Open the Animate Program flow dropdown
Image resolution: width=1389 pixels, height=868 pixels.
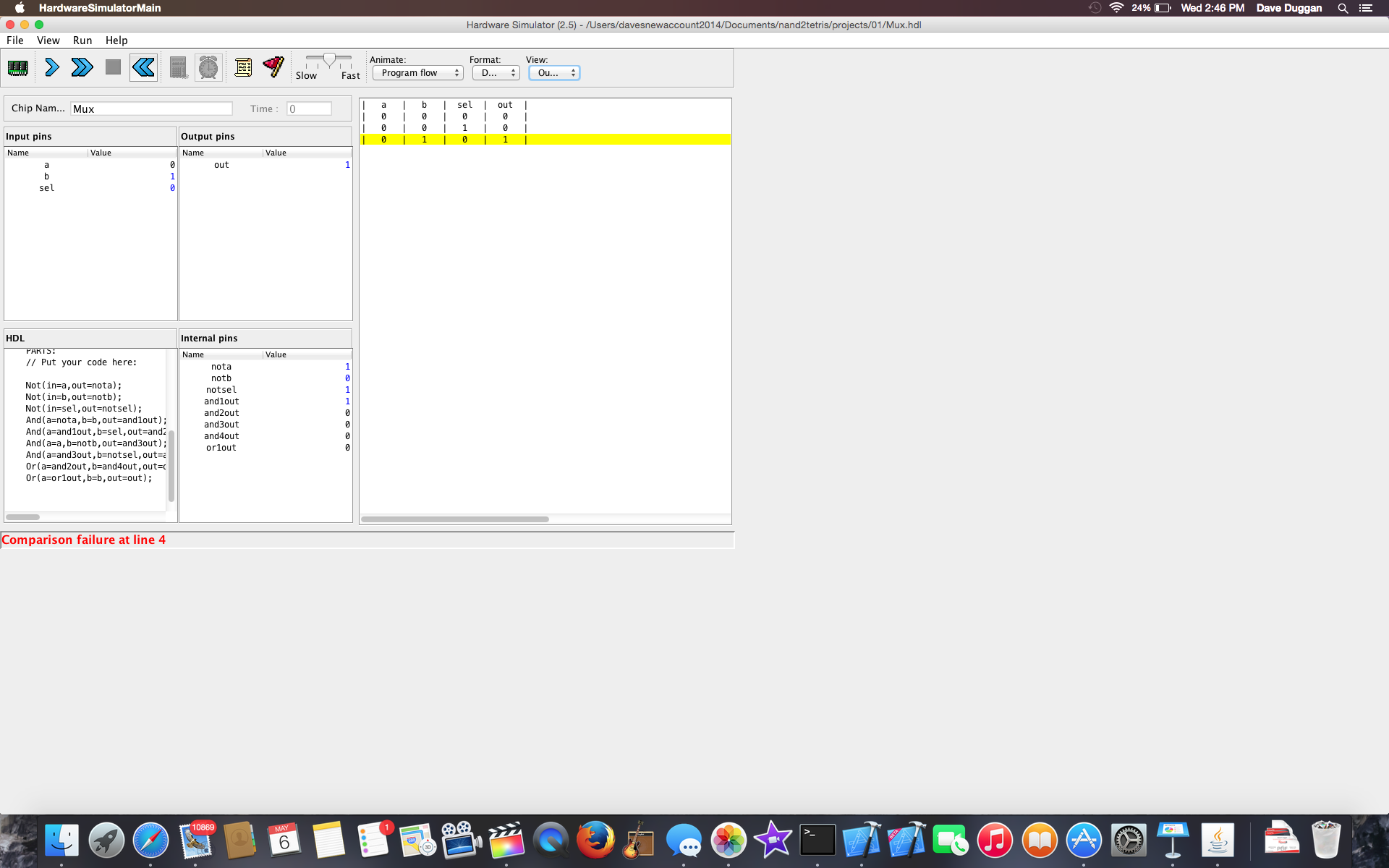(x=418, y=73)
